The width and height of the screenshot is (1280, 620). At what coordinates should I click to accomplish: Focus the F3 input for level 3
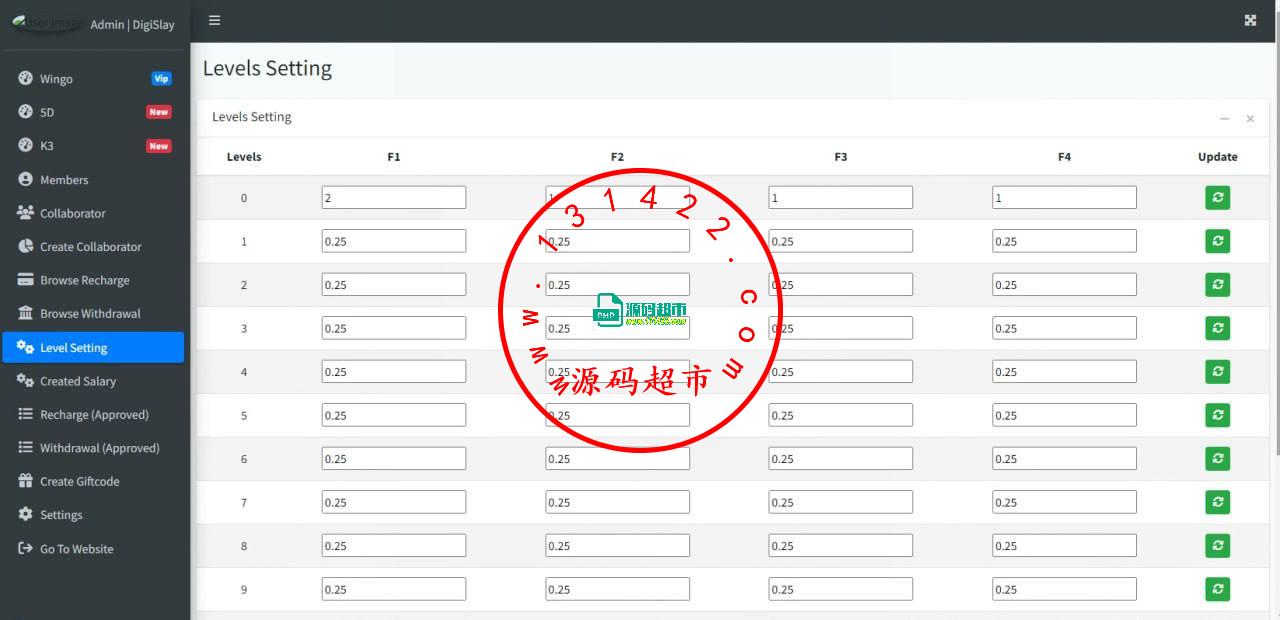[x=841, y=328]
